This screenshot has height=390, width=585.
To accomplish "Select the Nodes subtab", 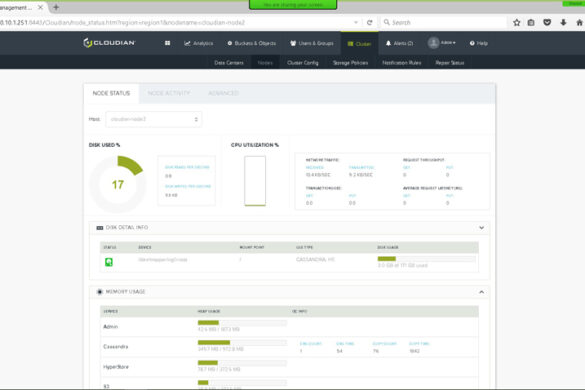I will [265, 63].
